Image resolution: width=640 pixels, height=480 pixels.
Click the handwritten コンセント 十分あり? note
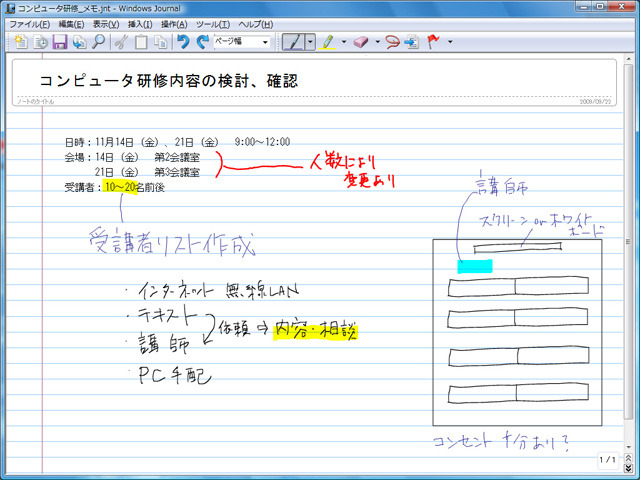point(501,441)
